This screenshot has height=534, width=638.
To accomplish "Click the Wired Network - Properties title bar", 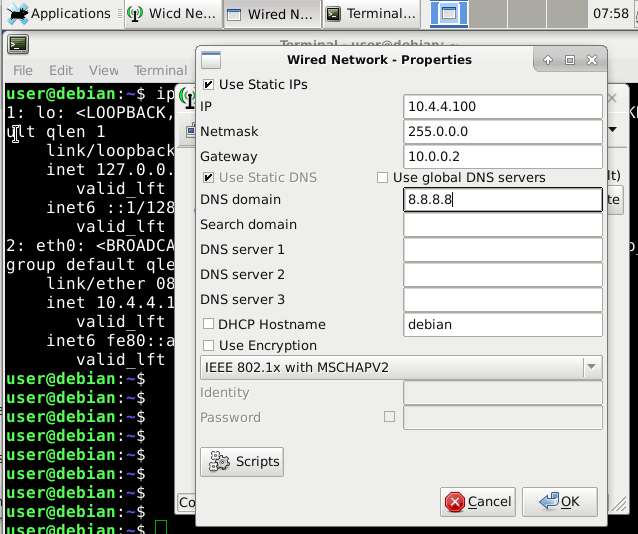I will [379, 60].
